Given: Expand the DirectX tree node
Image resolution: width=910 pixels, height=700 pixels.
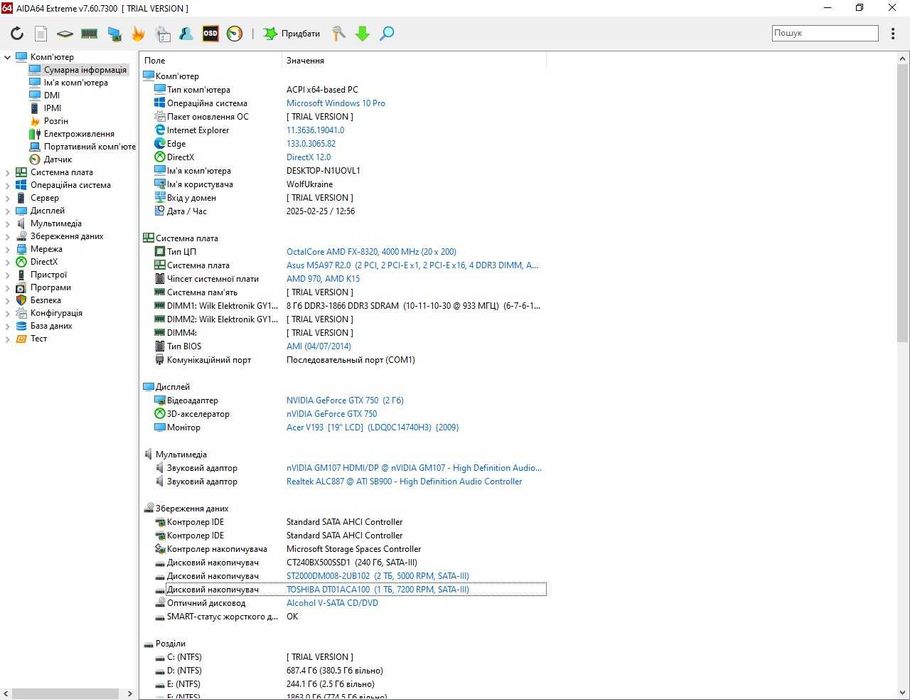Looking at the screenshot, I should coord(8,262).
